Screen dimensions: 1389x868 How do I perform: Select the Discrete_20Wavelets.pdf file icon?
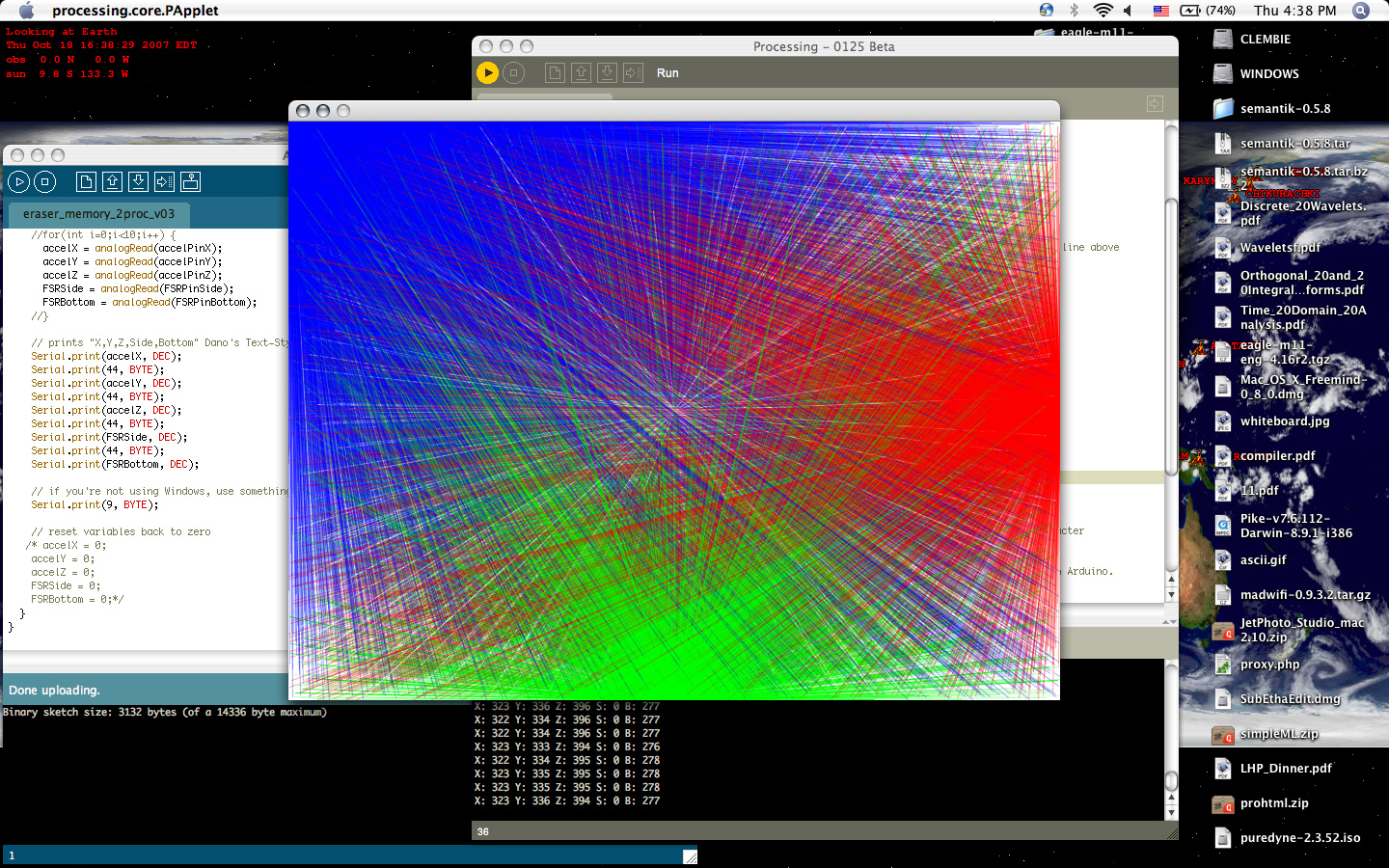pos(1223,213)
